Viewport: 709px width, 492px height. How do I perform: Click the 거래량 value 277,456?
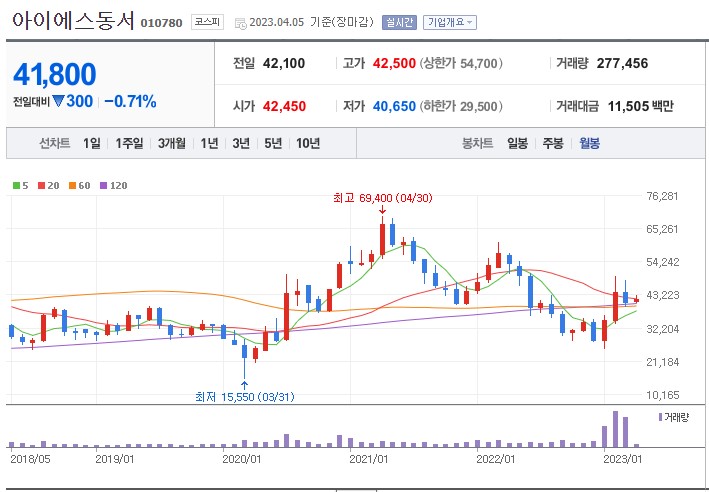point(622,63)
